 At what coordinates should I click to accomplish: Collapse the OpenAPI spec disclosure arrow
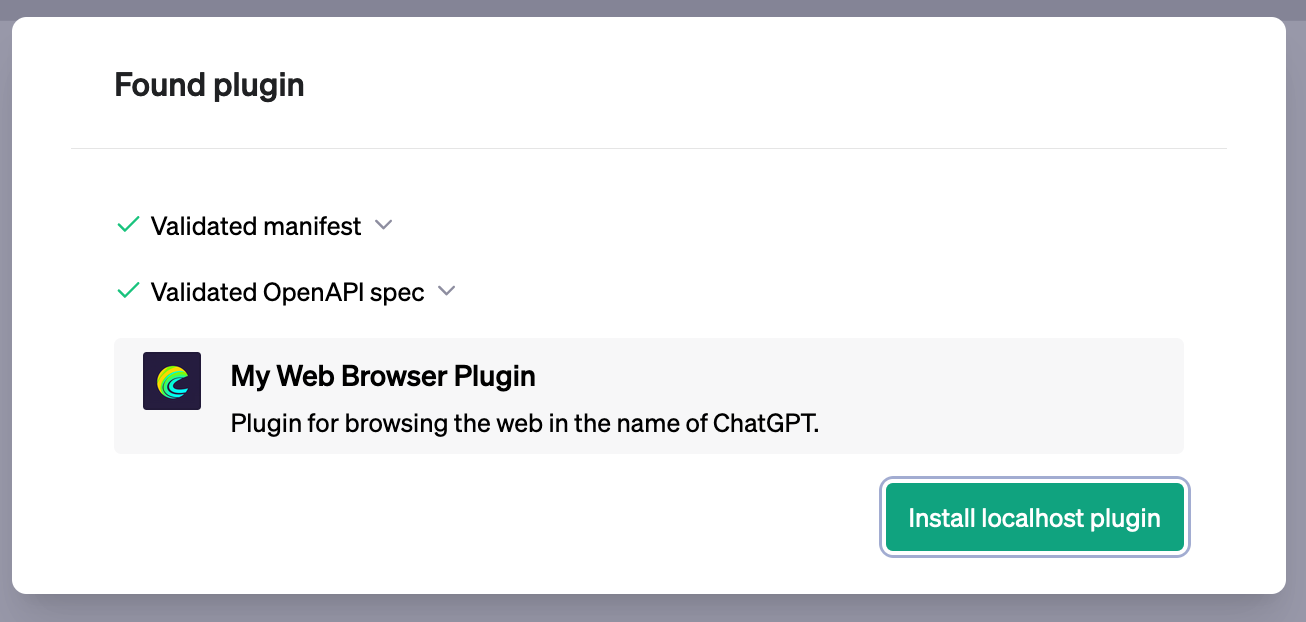(x=446, y=291)
